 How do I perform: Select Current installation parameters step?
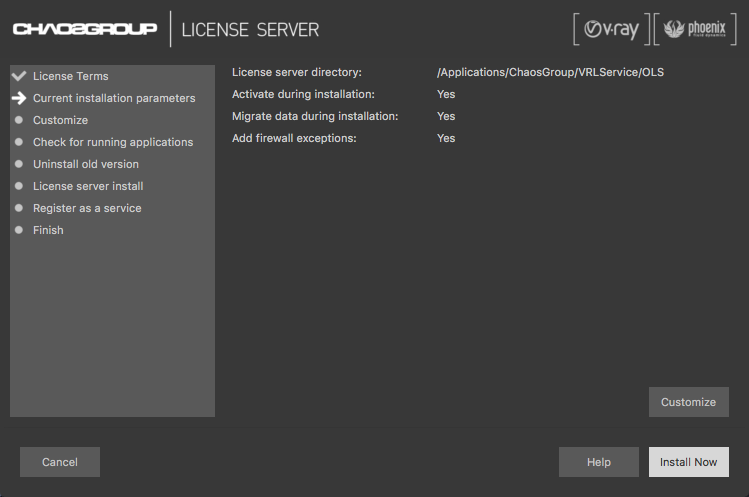114,98
